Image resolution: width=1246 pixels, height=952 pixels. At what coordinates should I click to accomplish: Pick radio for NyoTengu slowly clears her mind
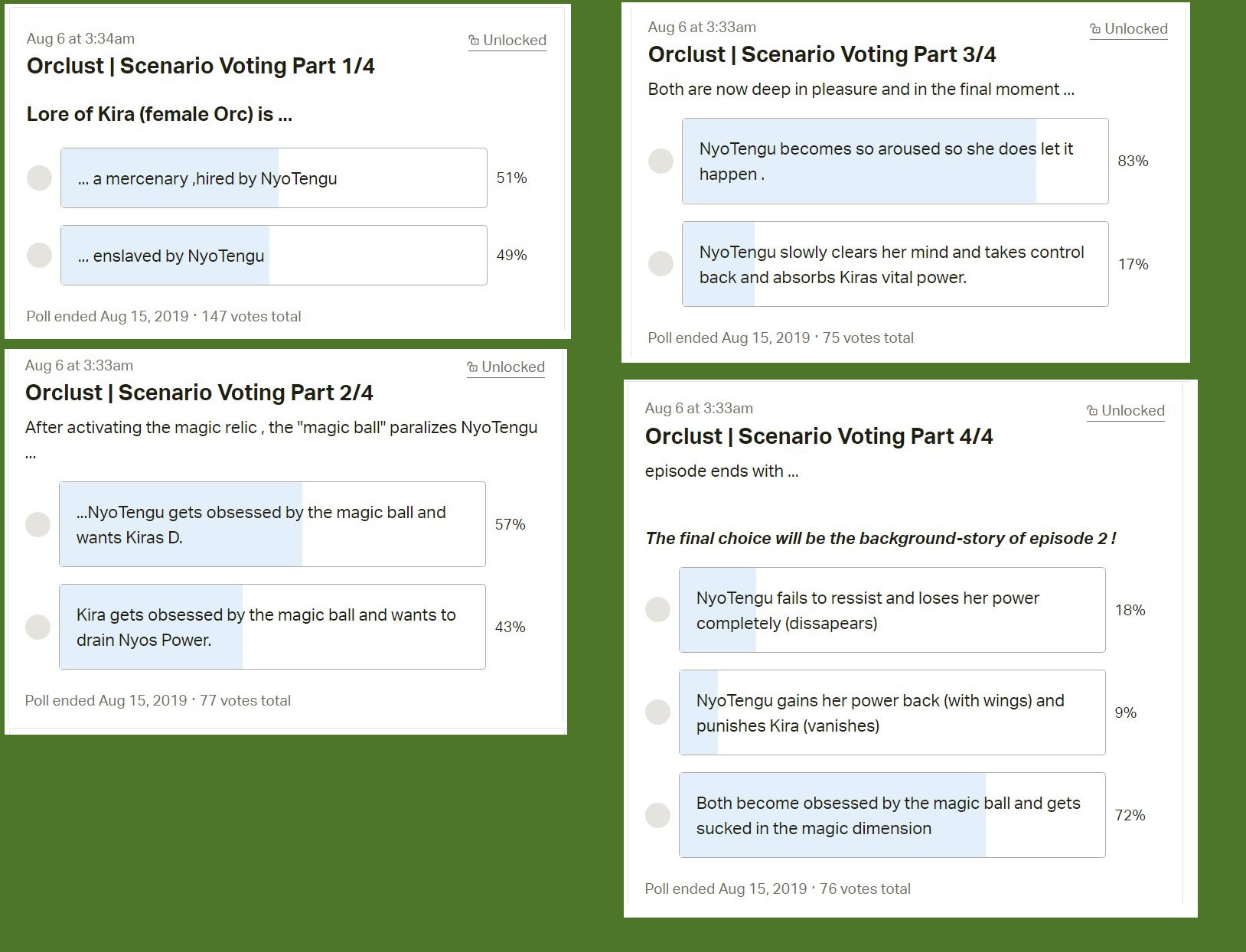point(661,264)
